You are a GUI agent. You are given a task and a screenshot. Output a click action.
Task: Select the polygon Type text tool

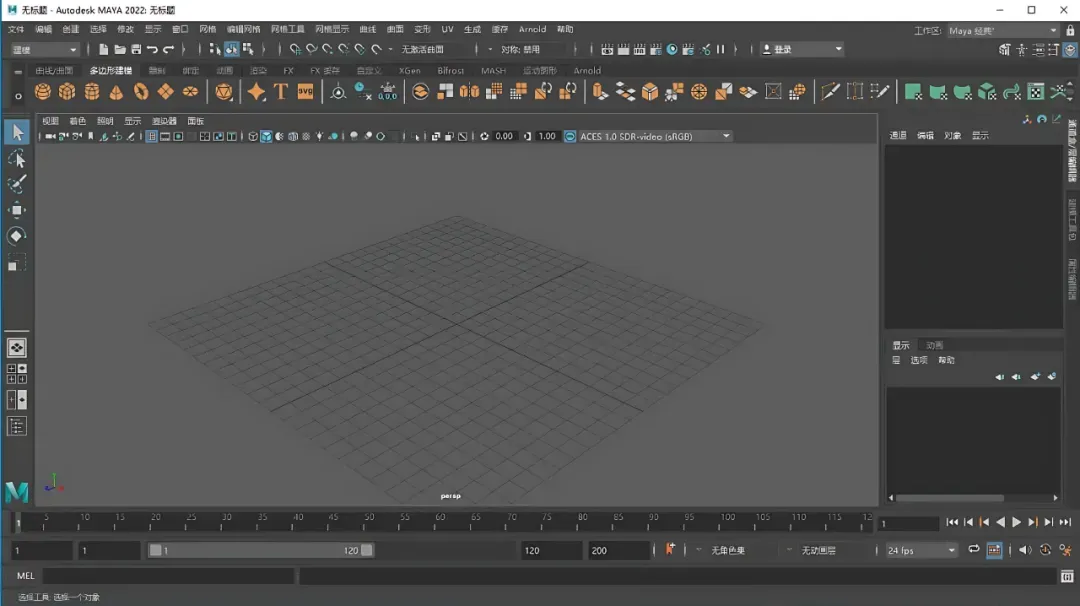click(281, 92)
